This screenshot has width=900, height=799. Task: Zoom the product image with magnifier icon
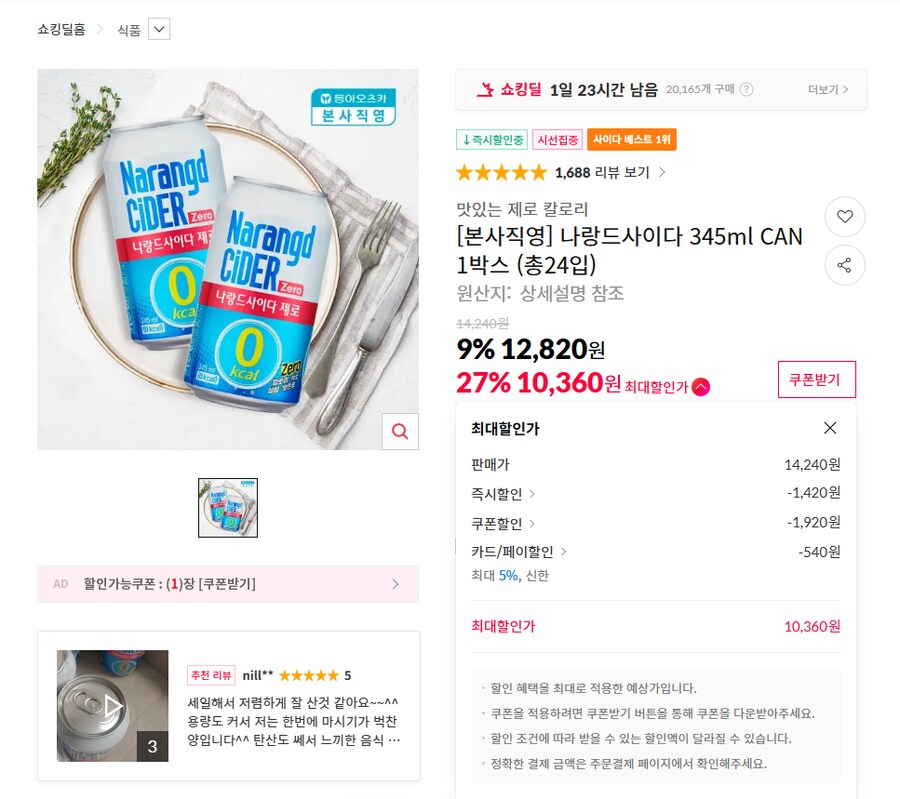click(x=400, y=431)
